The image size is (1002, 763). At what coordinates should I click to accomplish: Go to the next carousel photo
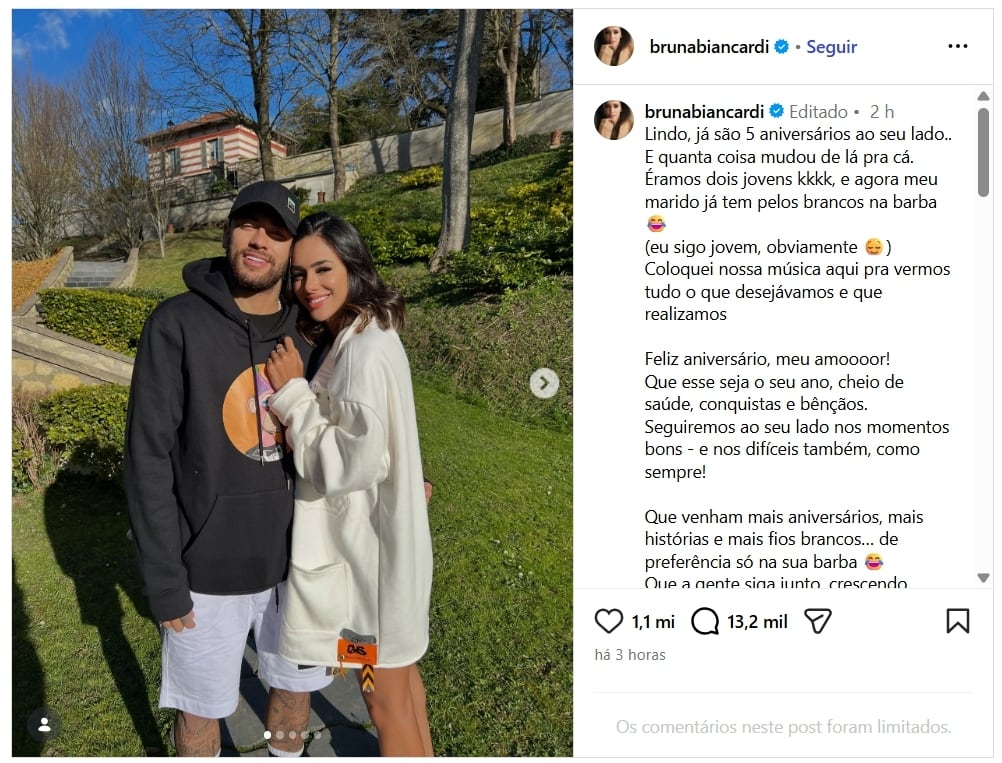tap(544, 383)
